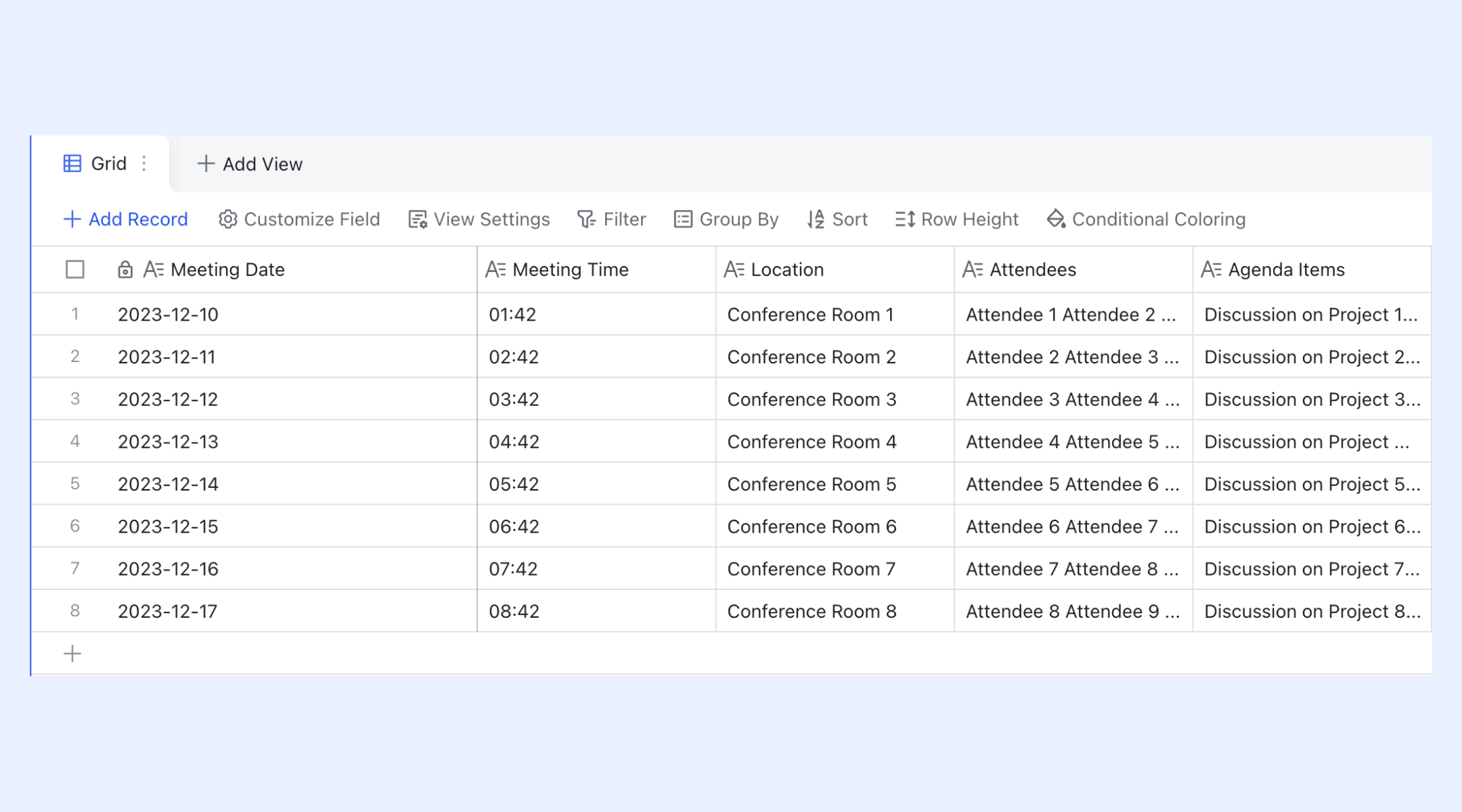This screenshot has width=1462, height=812.
Task: Click the Grid view table icon
Action: (72, 164)
